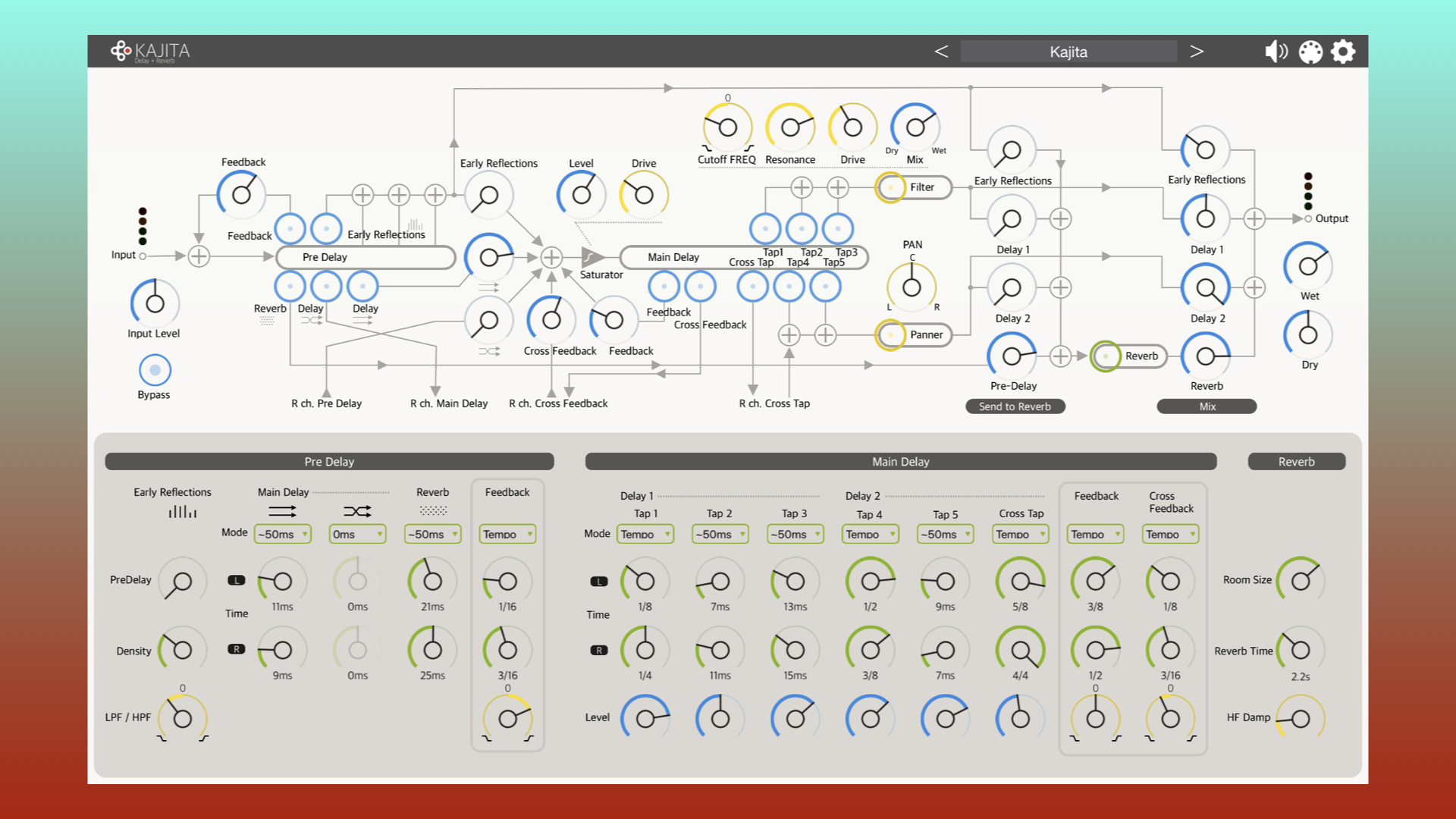The width and height of the screenshot is (1456, 819).
Task: Click the speaker volume icon in header
Action: click(1276, 52)
